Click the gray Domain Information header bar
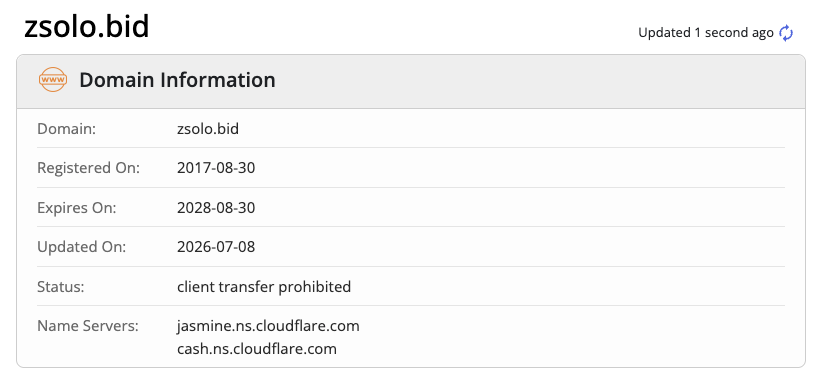Image resolution: width=816 pixels, height=371 pixels. coord(411,81)
